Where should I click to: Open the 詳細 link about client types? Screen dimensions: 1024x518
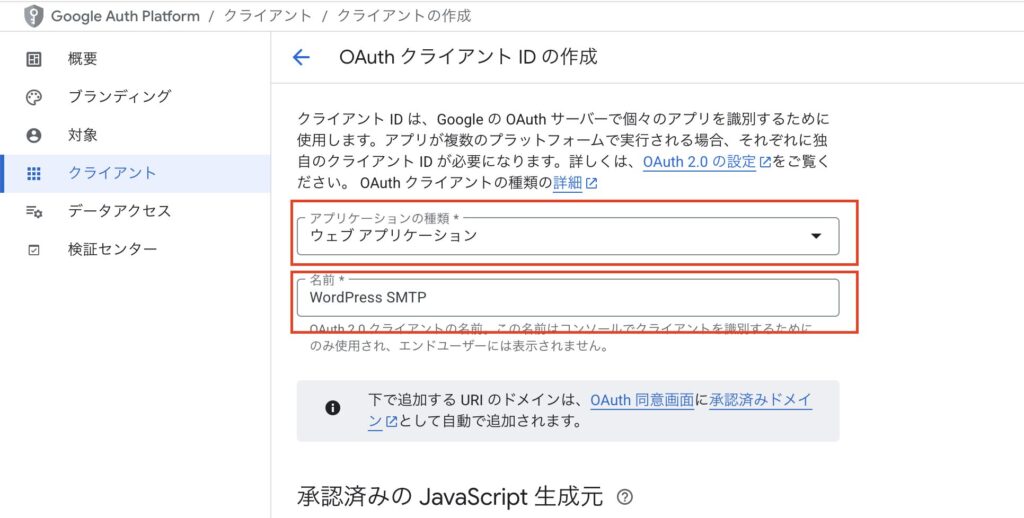tap(568, 184)
